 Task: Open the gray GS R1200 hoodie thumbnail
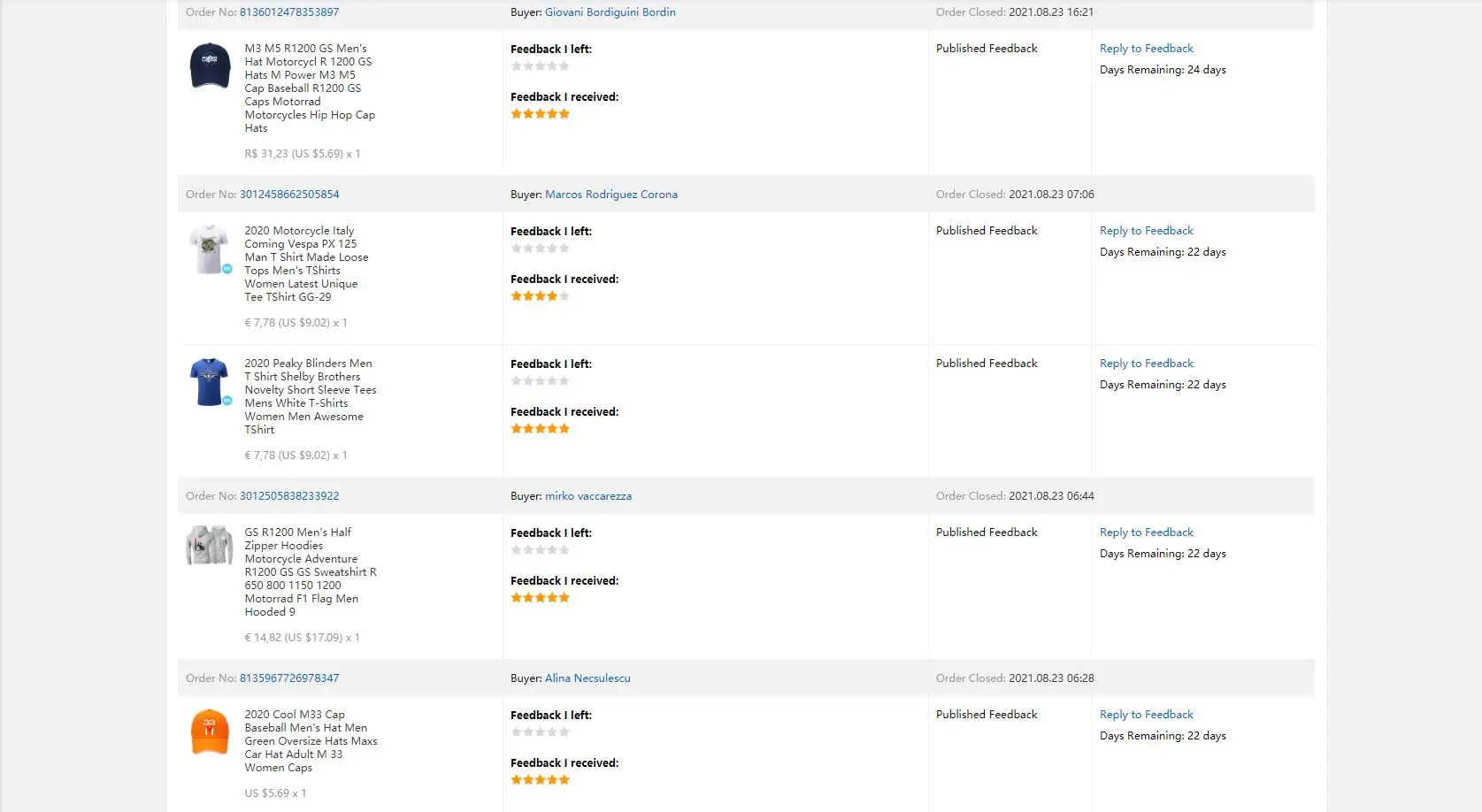click(210, 546)
